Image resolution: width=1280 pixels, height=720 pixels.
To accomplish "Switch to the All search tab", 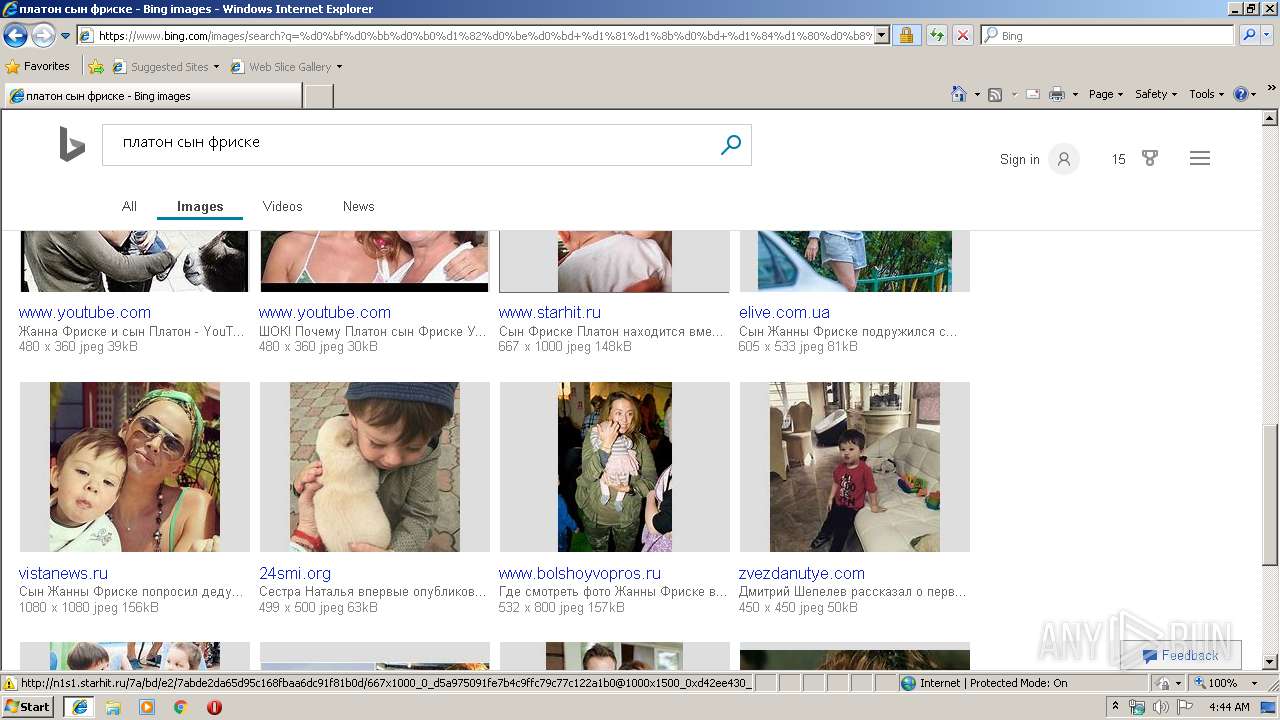I will tap(129, 206).
